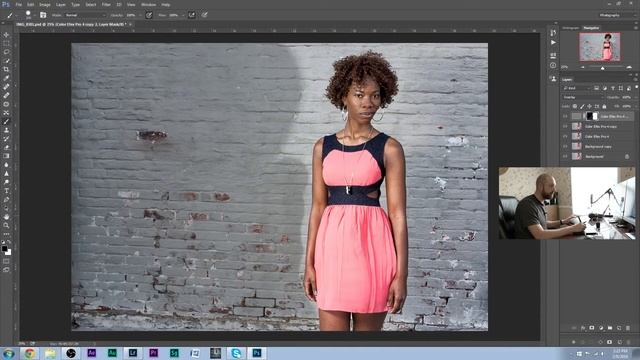
Task: Open the History panel icon
Action: point(553,32)
